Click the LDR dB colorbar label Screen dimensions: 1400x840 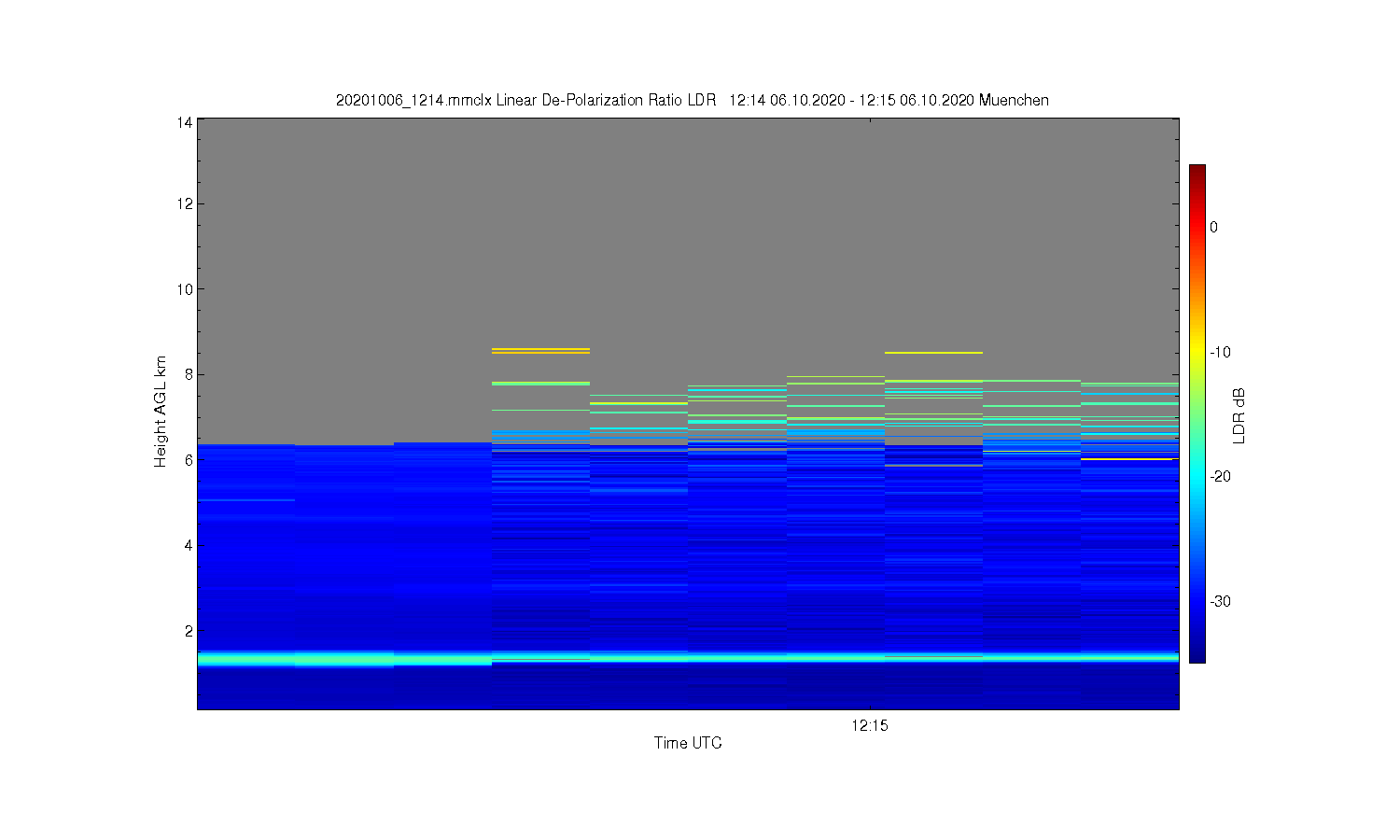click(x=1239, y=415)
